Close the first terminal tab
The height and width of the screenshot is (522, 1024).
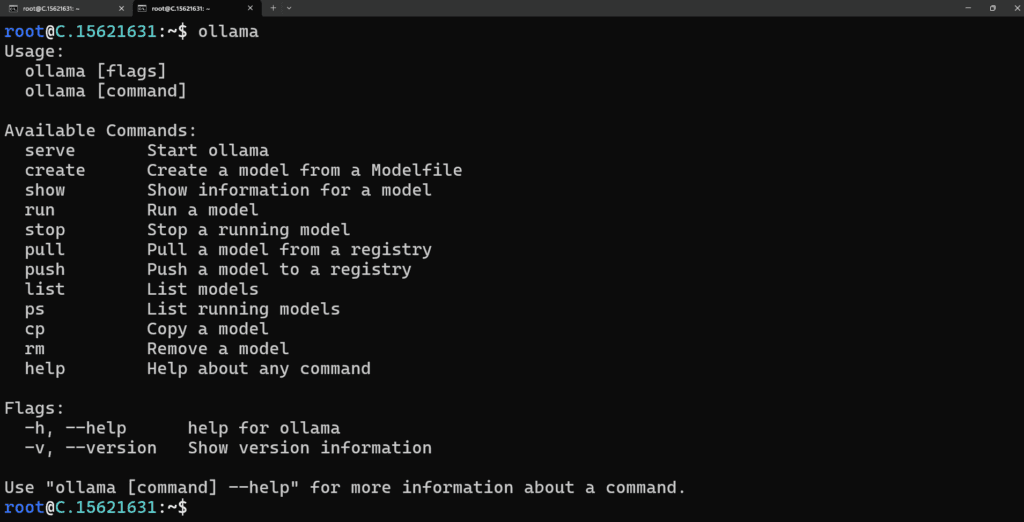point(121,8)
